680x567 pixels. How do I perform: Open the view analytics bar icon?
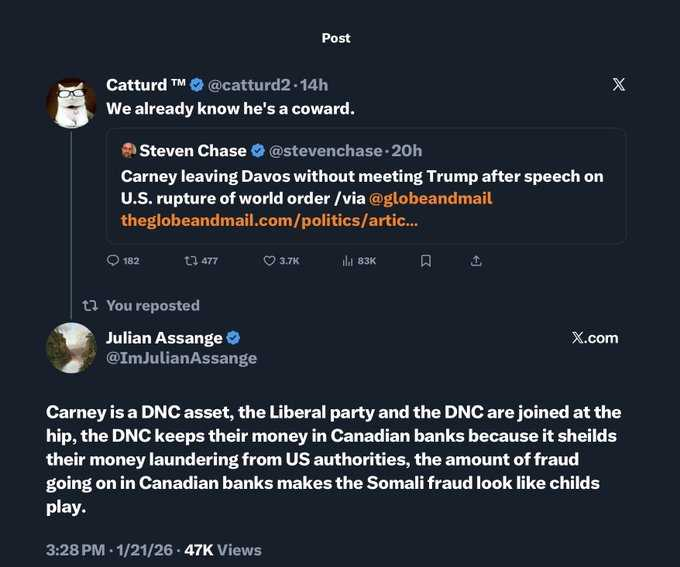(348, 261)
